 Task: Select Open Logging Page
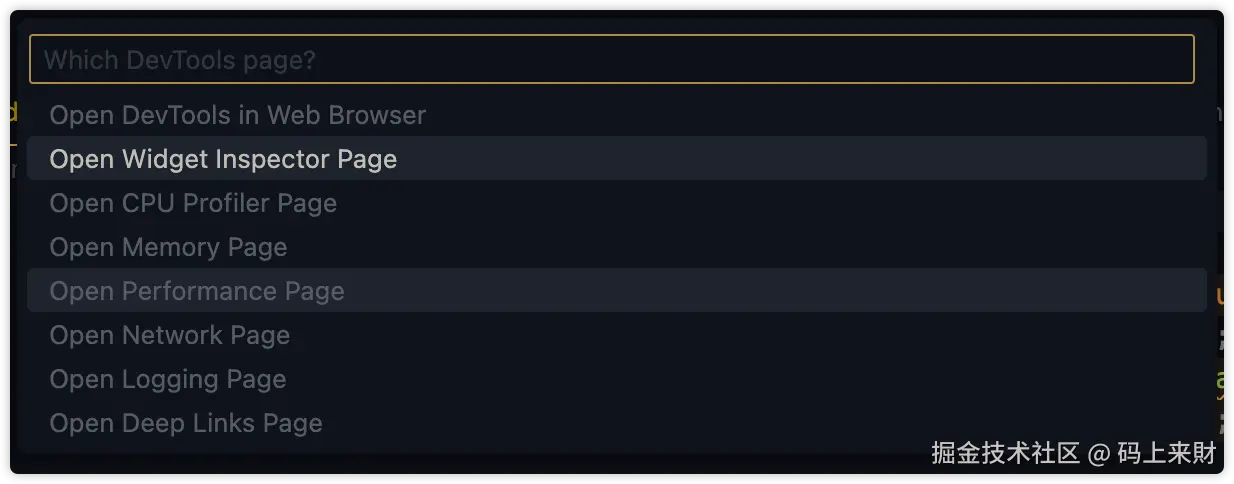pos(168,379)
